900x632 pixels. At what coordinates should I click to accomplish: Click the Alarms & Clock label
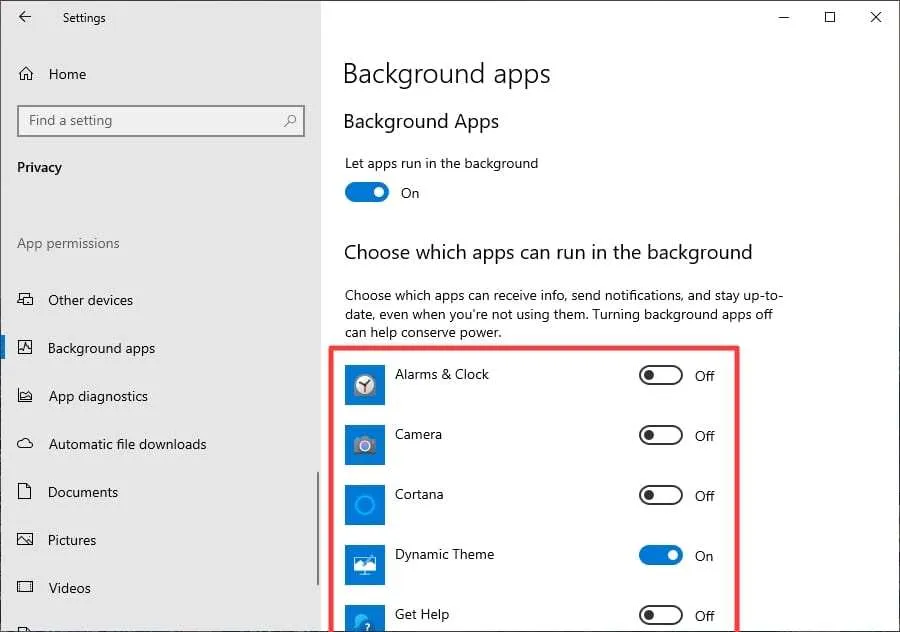tap(441, 374)
